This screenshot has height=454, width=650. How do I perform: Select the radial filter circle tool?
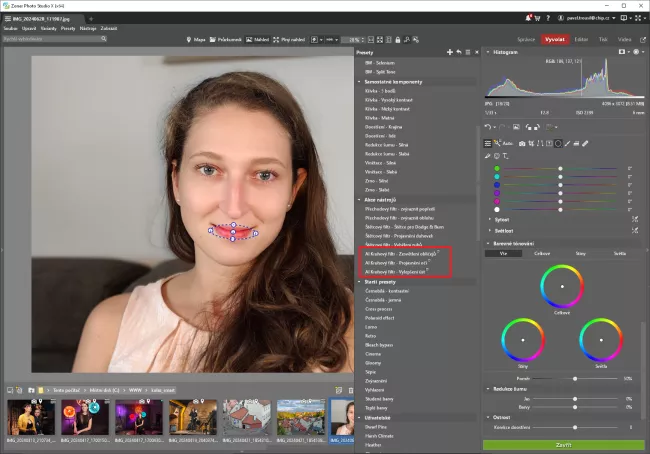[x=558, y=142]
